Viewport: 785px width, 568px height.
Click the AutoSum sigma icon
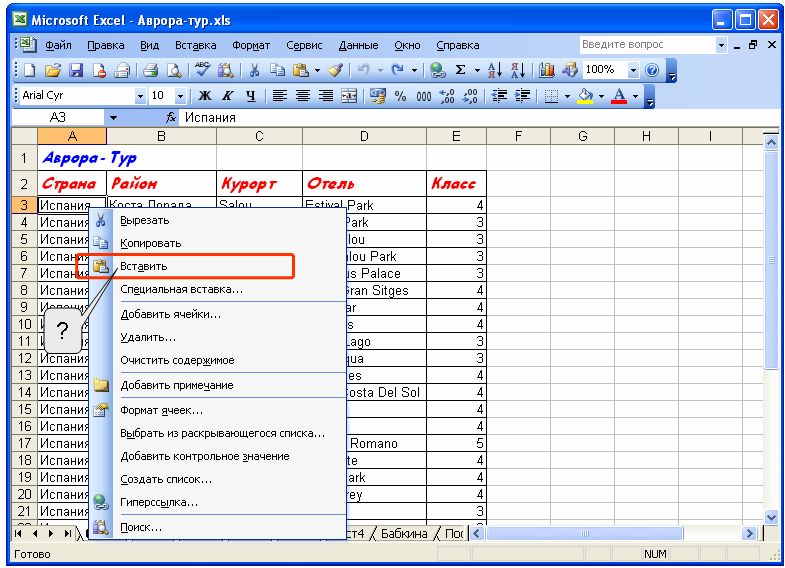pyautogui.click(x=461, y=71)
